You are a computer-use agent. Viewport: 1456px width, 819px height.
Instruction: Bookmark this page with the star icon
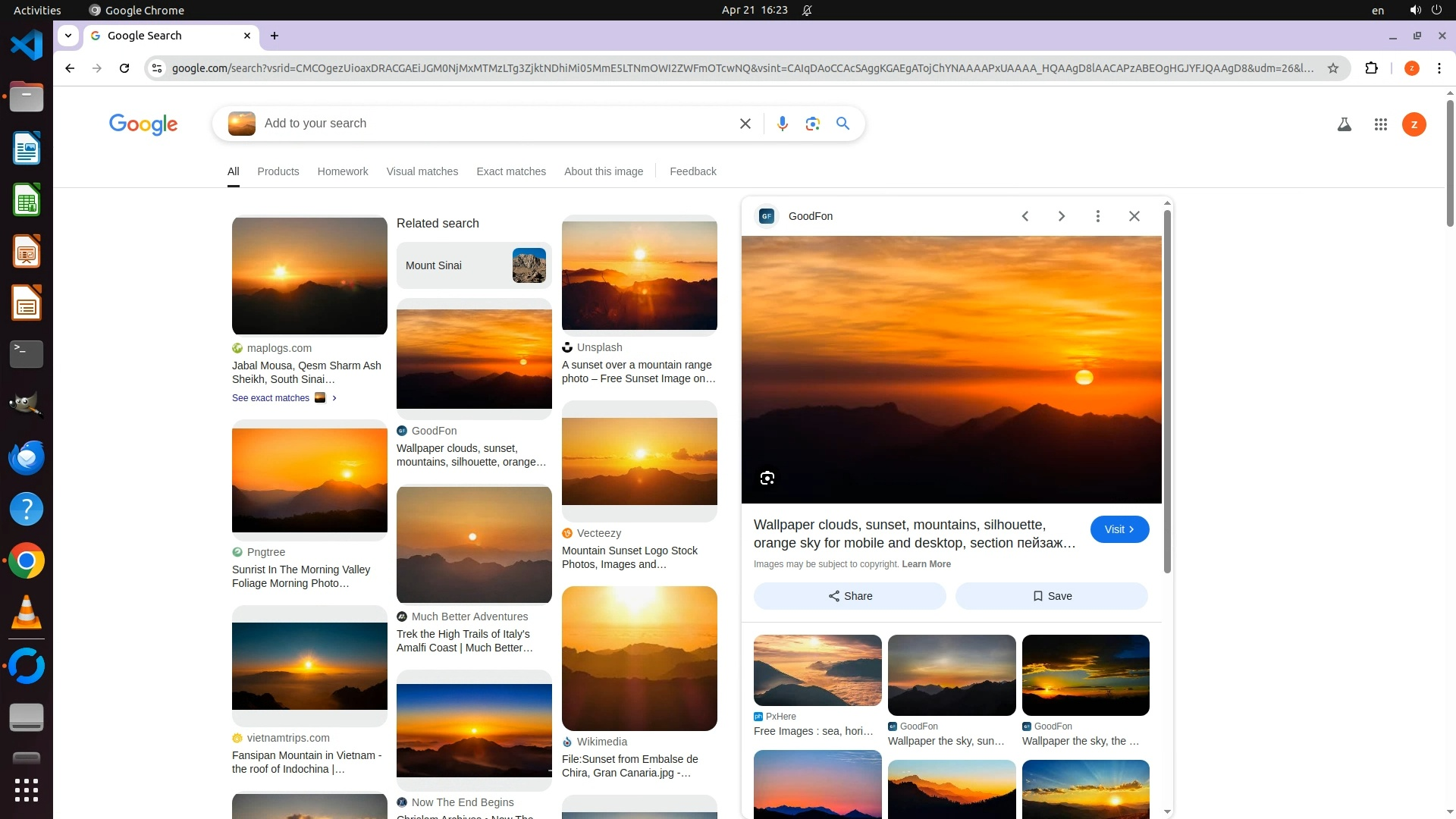pos(1332,68)
